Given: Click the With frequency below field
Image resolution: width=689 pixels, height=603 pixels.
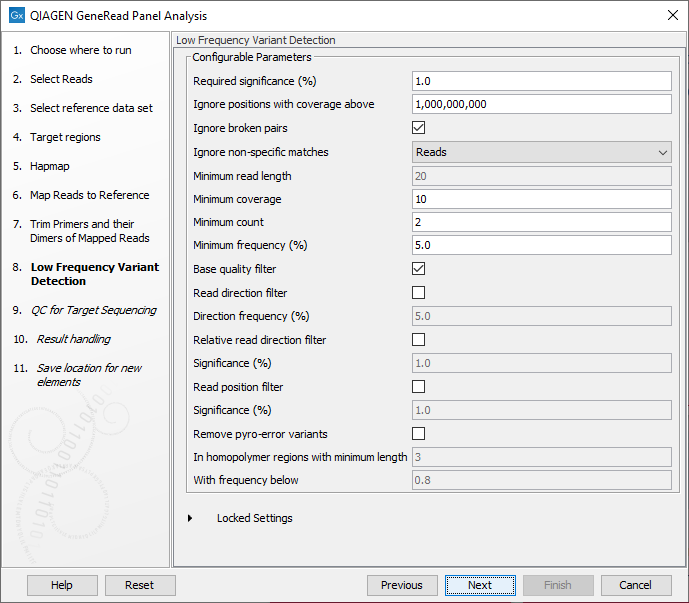Looking at the screenshot, I should [x=541, y=480].
